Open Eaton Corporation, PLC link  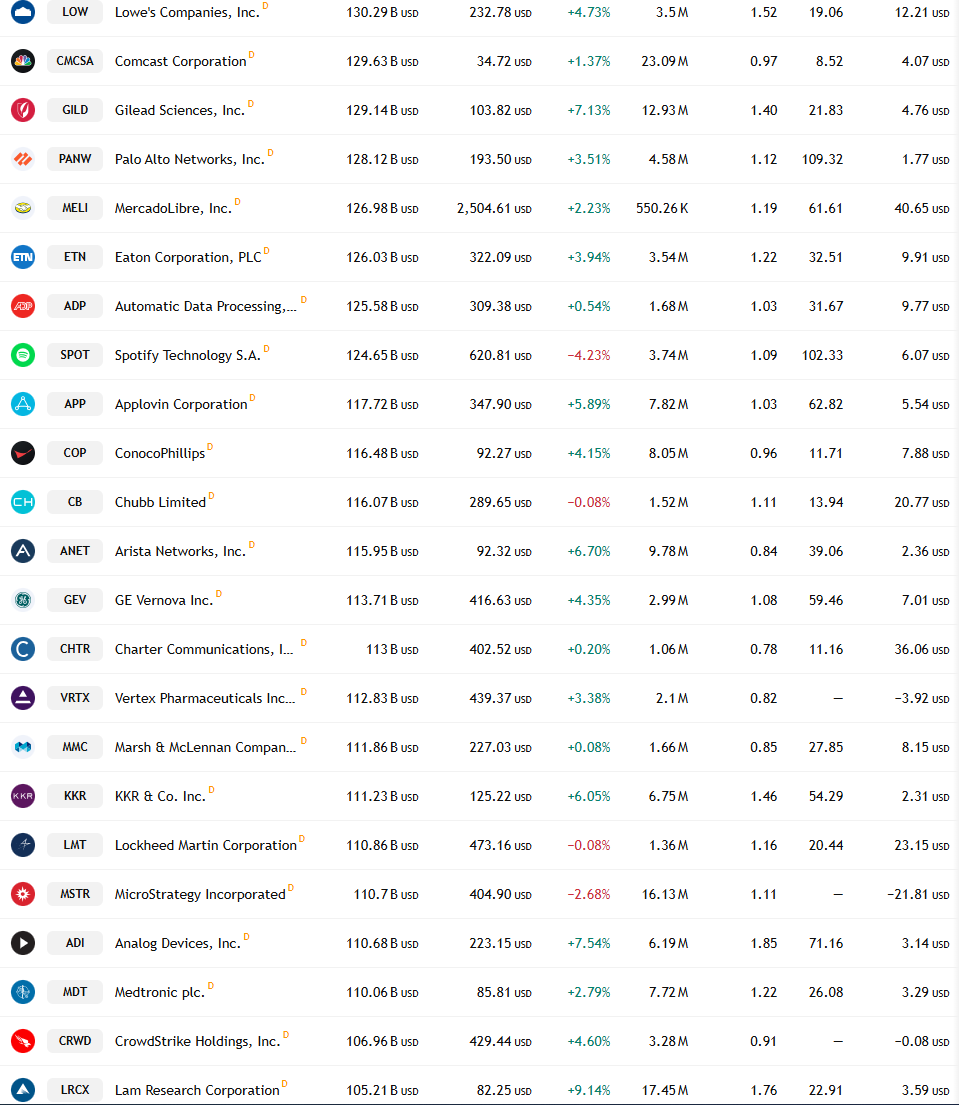(188, 257)
